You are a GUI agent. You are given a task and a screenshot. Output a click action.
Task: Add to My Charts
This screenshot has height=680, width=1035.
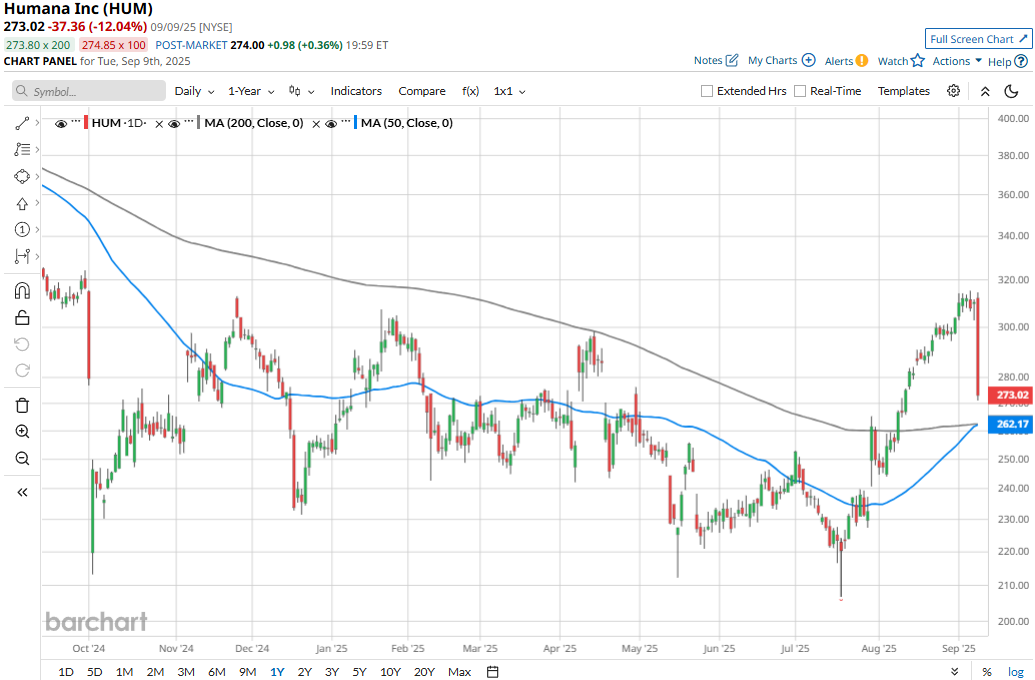tap(782, 60)
